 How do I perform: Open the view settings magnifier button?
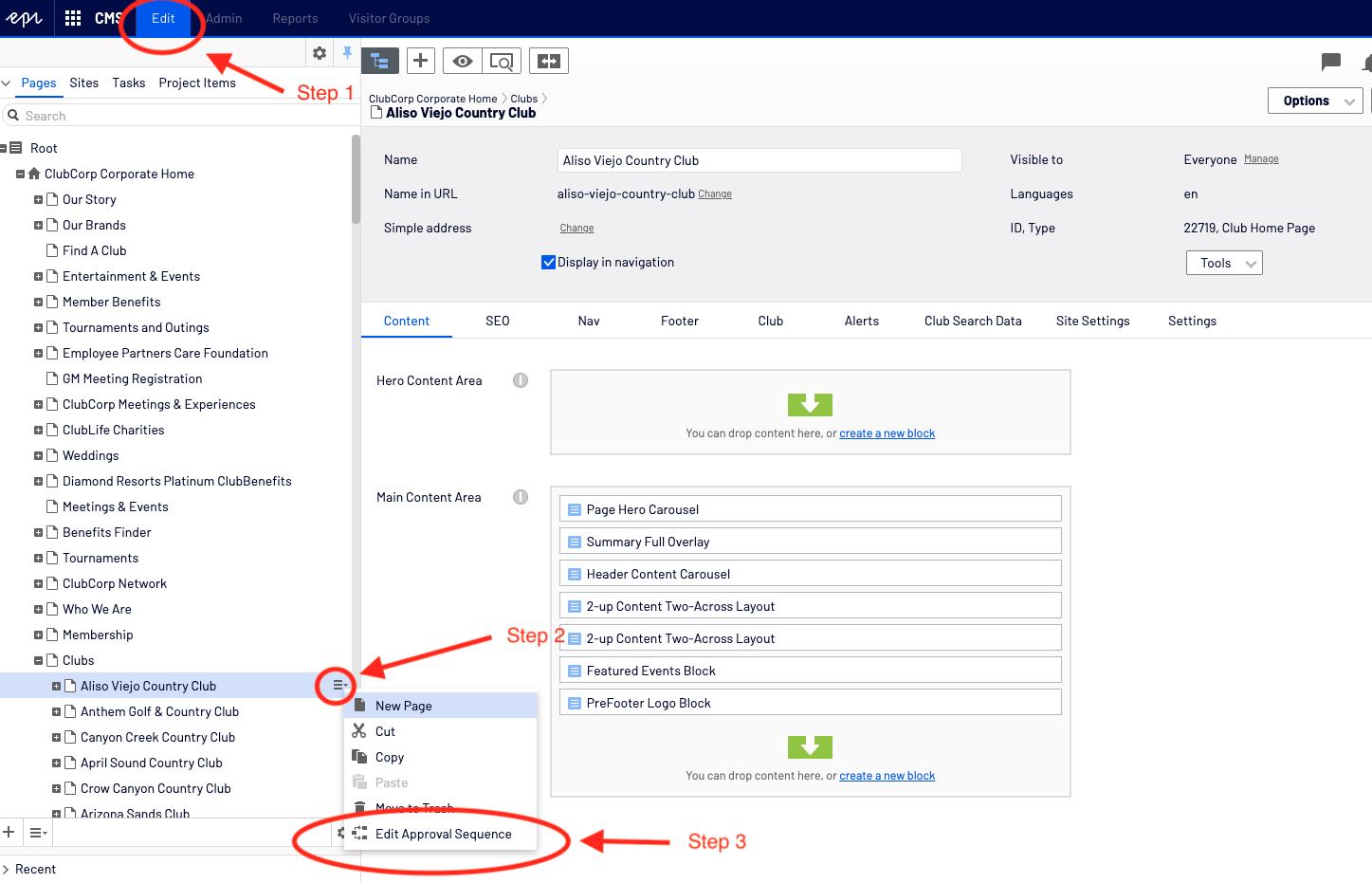[501, 61]
